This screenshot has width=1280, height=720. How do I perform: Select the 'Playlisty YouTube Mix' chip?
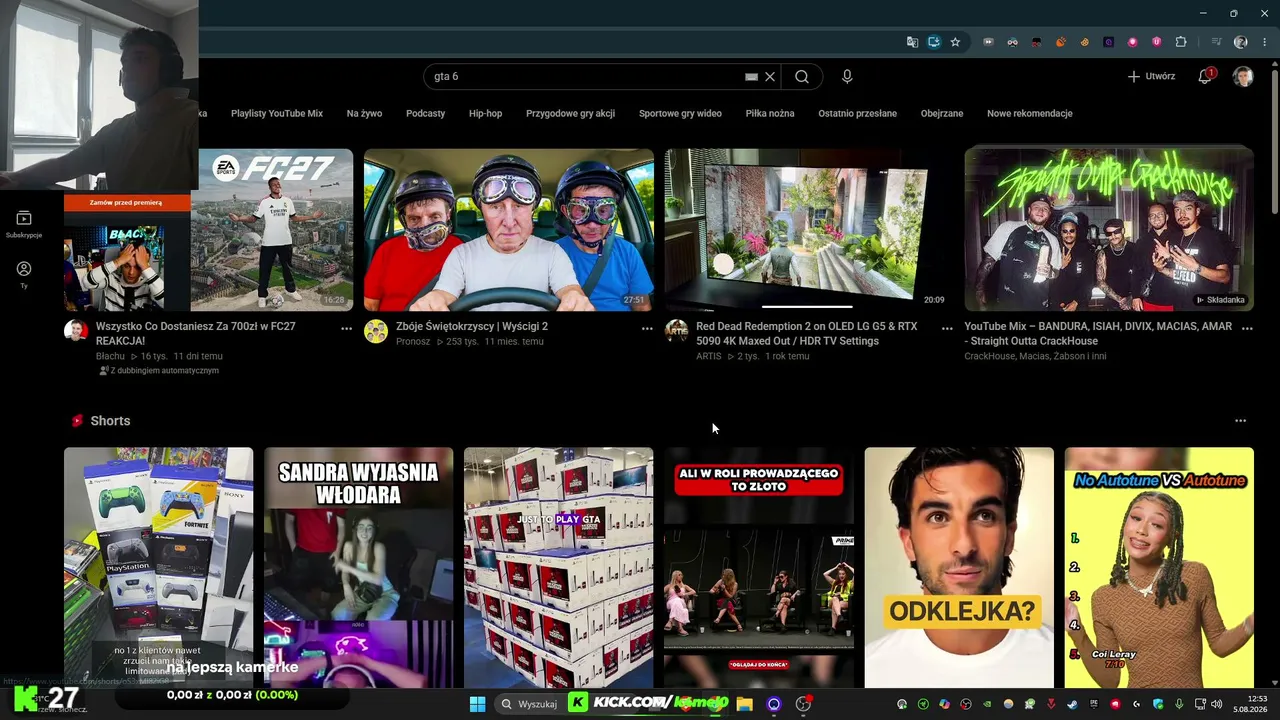(277, 113)
